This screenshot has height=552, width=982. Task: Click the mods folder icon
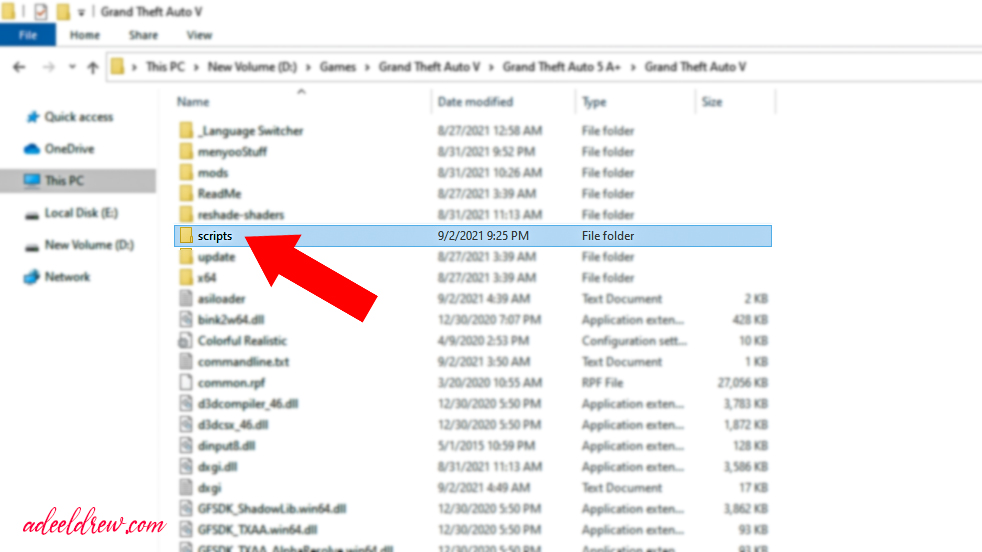pyautogui.click(x=186, y=172)
